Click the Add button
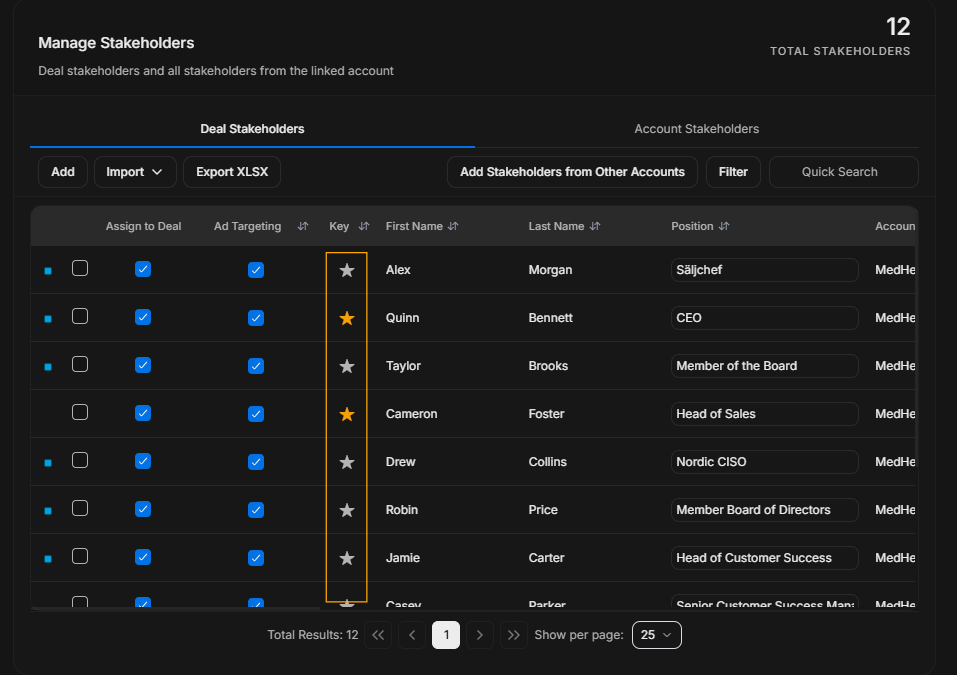The height and width of the screenshot is (675, 957). coord(63,172)
